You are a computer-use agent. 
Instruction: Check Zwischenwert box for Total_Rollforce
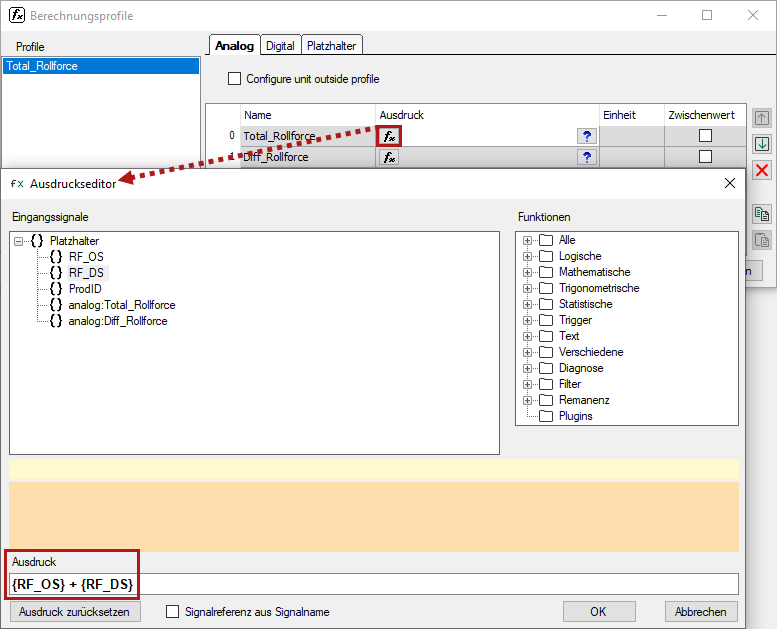[705, 135]
